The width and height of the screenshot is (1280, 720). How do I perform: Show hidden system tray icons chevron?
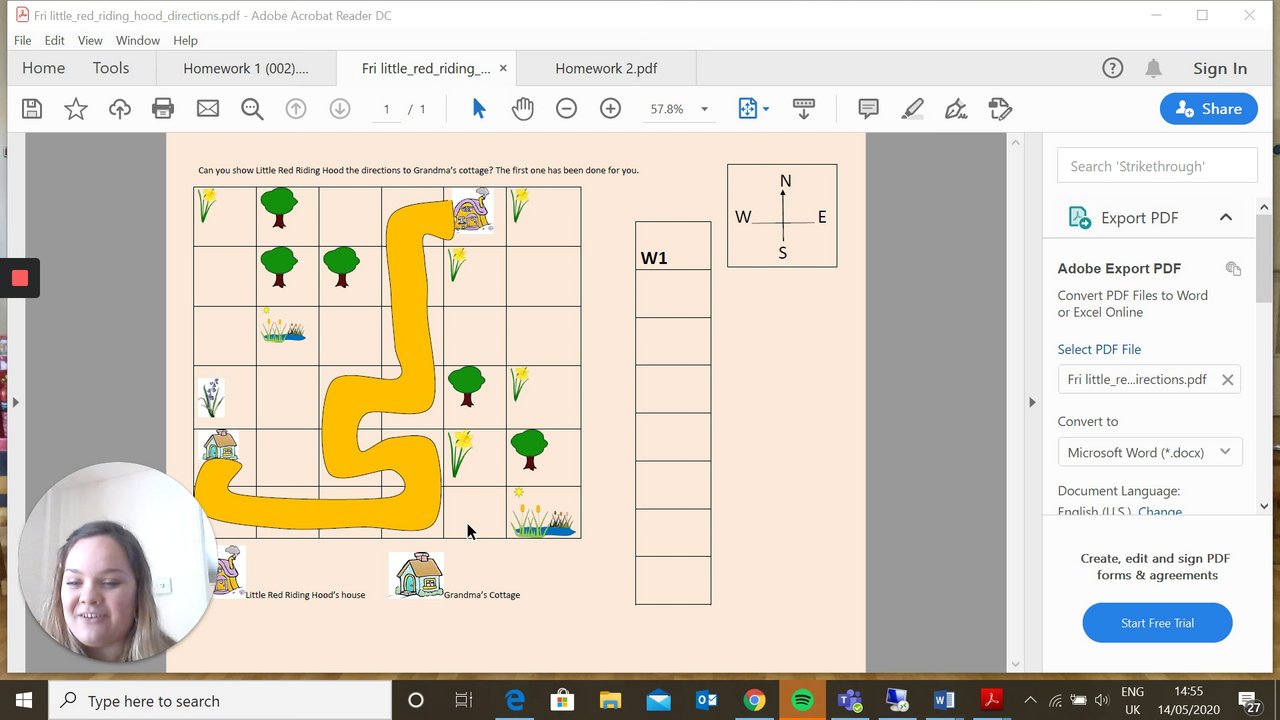pyautogui.click(x=1030, y=700)
